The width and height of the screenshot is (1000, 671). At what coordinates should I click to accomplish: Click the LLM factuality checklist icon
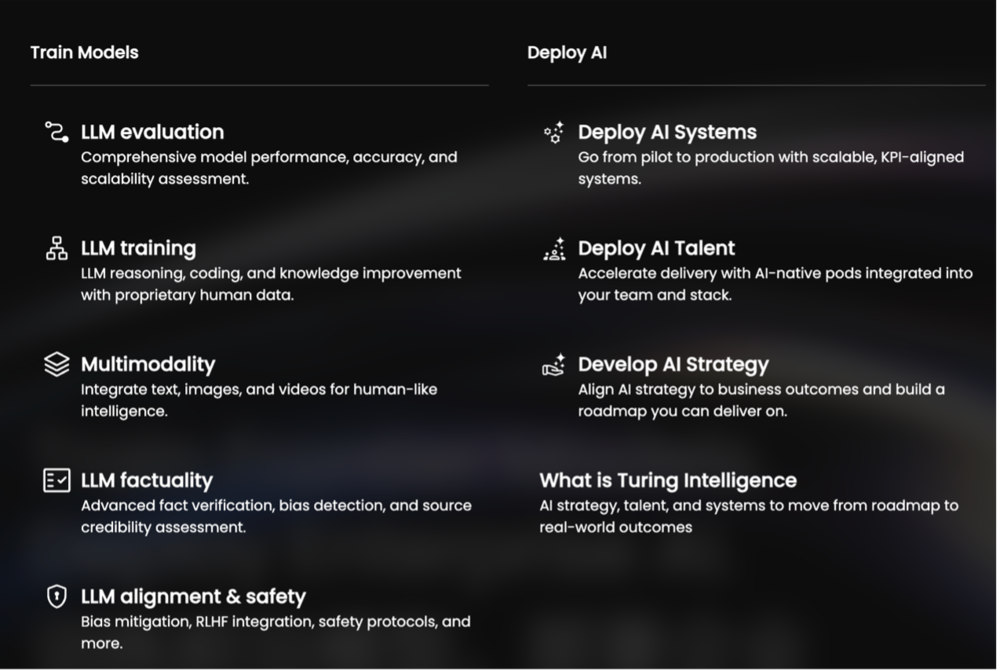tap(56, 480)
